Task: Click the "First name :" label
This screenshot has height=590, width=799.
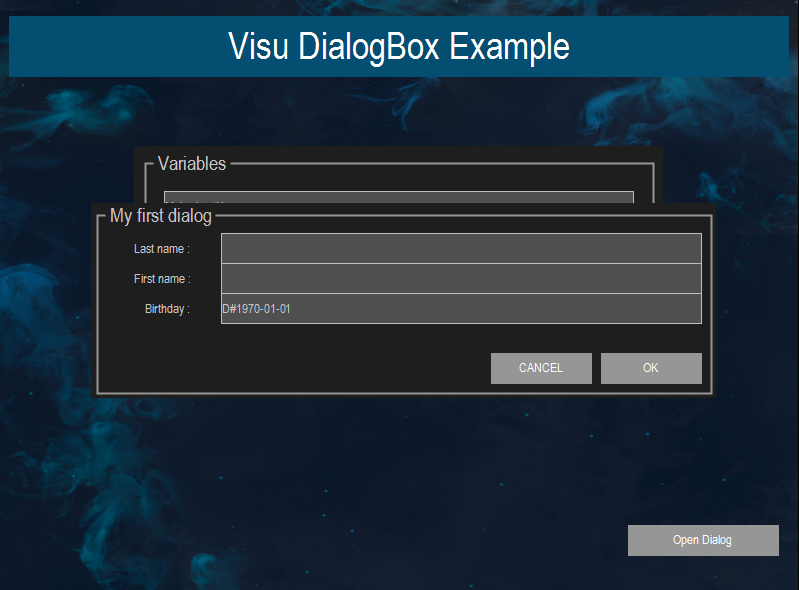Action: tap(162, 279)
